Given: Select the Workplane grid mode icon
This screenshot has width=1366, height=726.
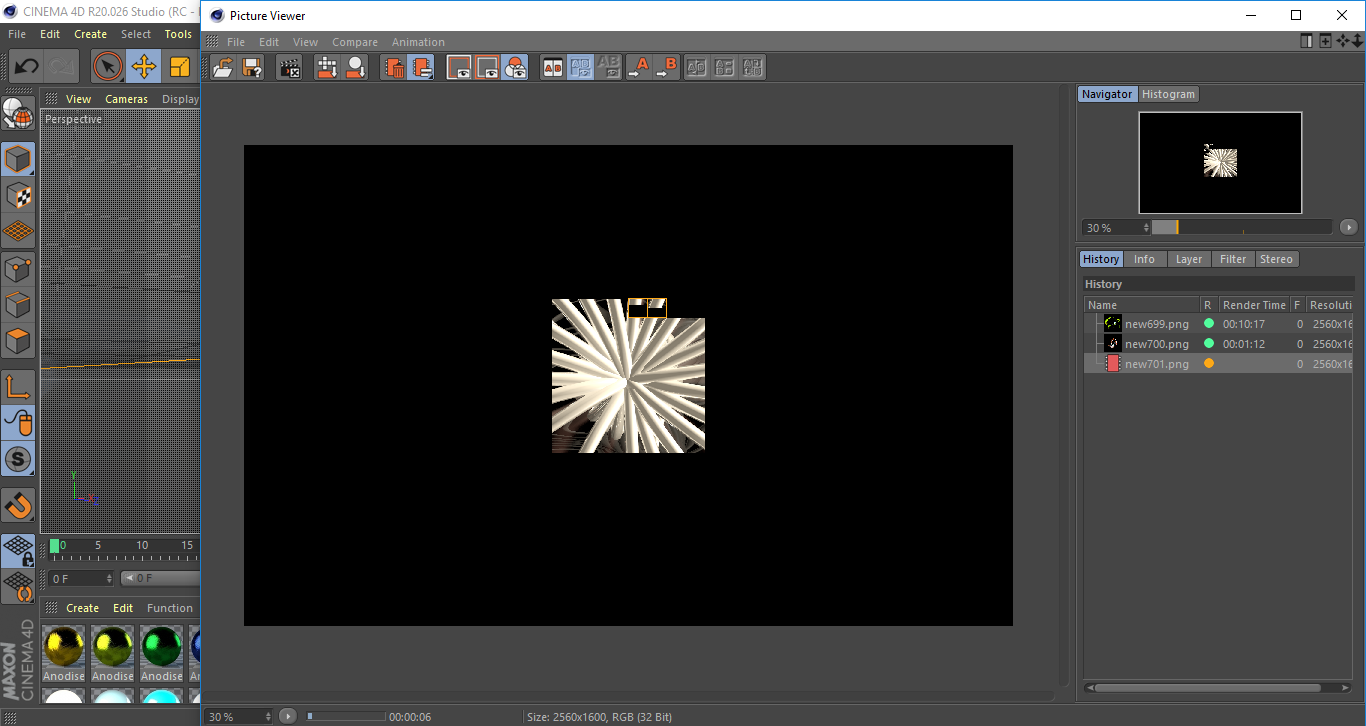Looking at the screenshot, I should click(18, 231).
